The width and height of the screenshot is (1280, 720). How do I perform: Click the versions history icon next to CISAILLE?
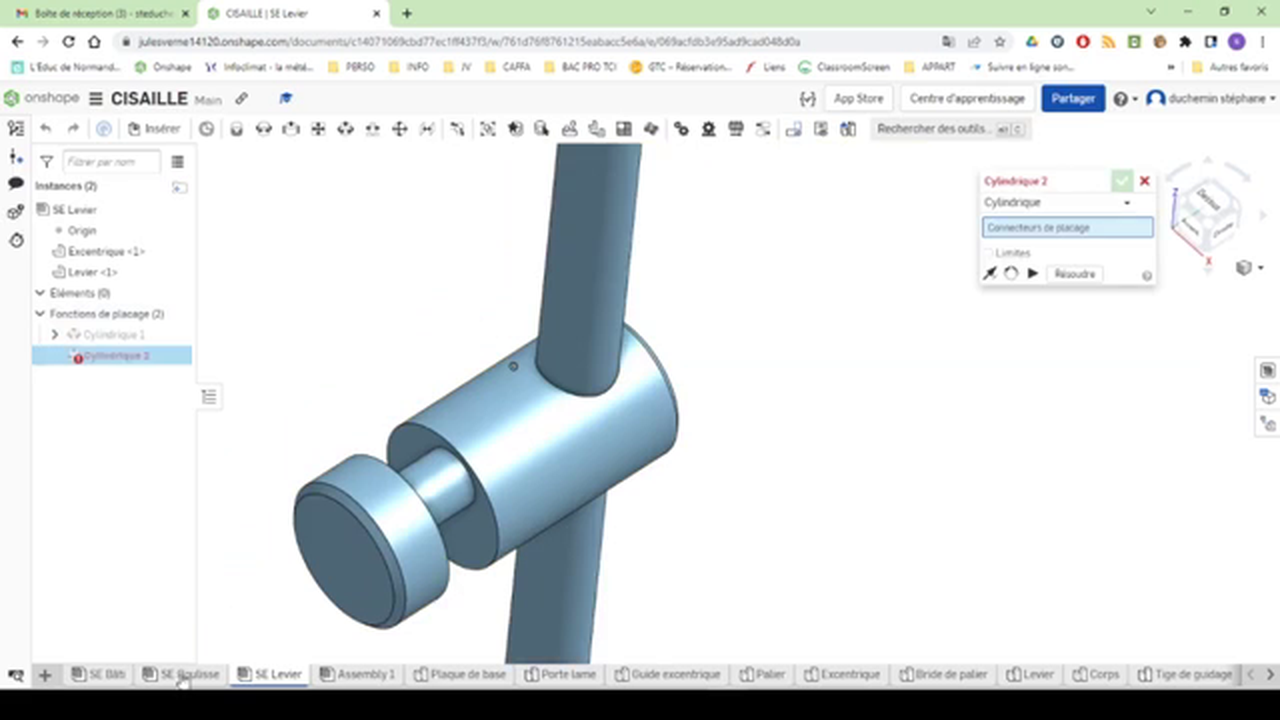(x=241, y=98)
